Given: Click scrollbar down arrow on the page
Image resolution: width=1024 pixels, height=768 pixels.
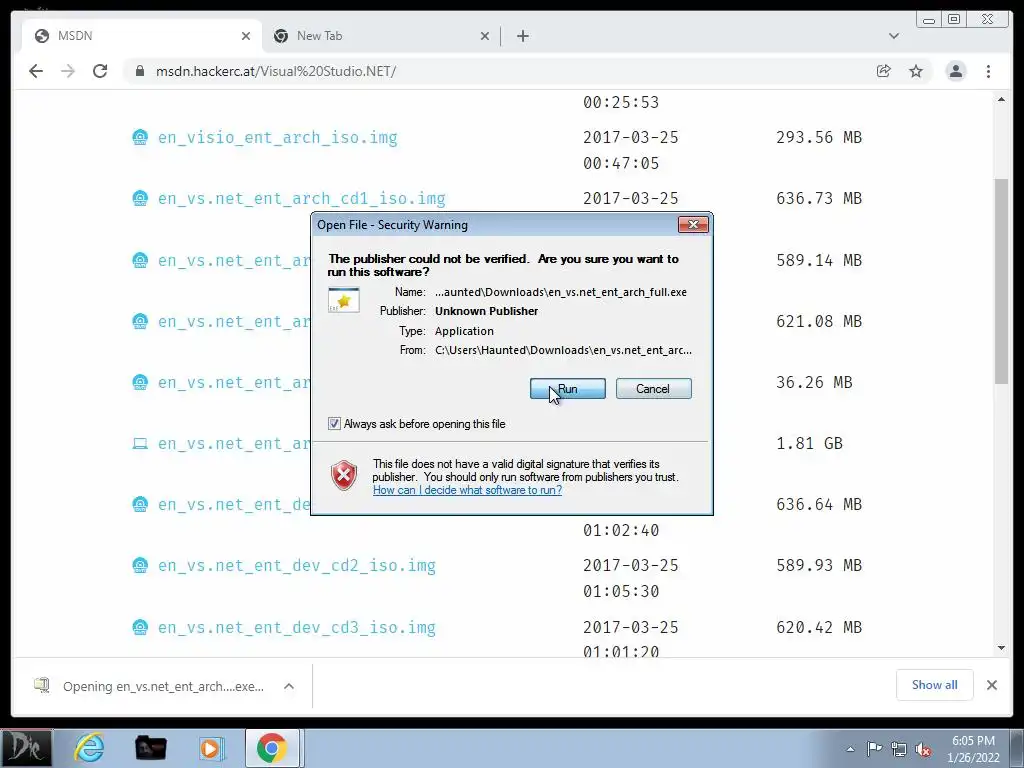Looking at the screenshot, I should click(1001, 648).
